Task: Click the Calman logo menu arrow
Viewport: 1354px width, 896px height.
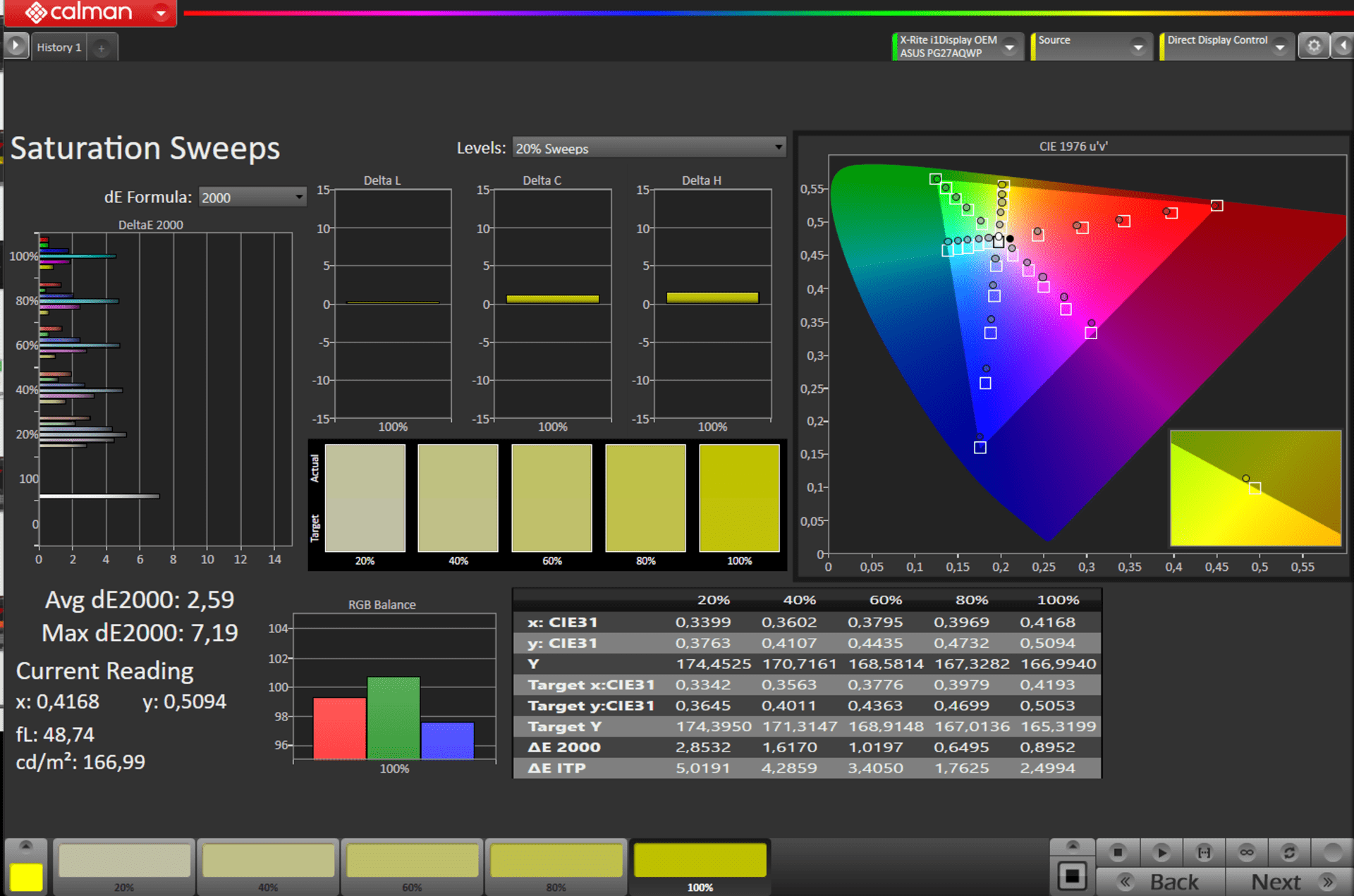Action: 161,13
